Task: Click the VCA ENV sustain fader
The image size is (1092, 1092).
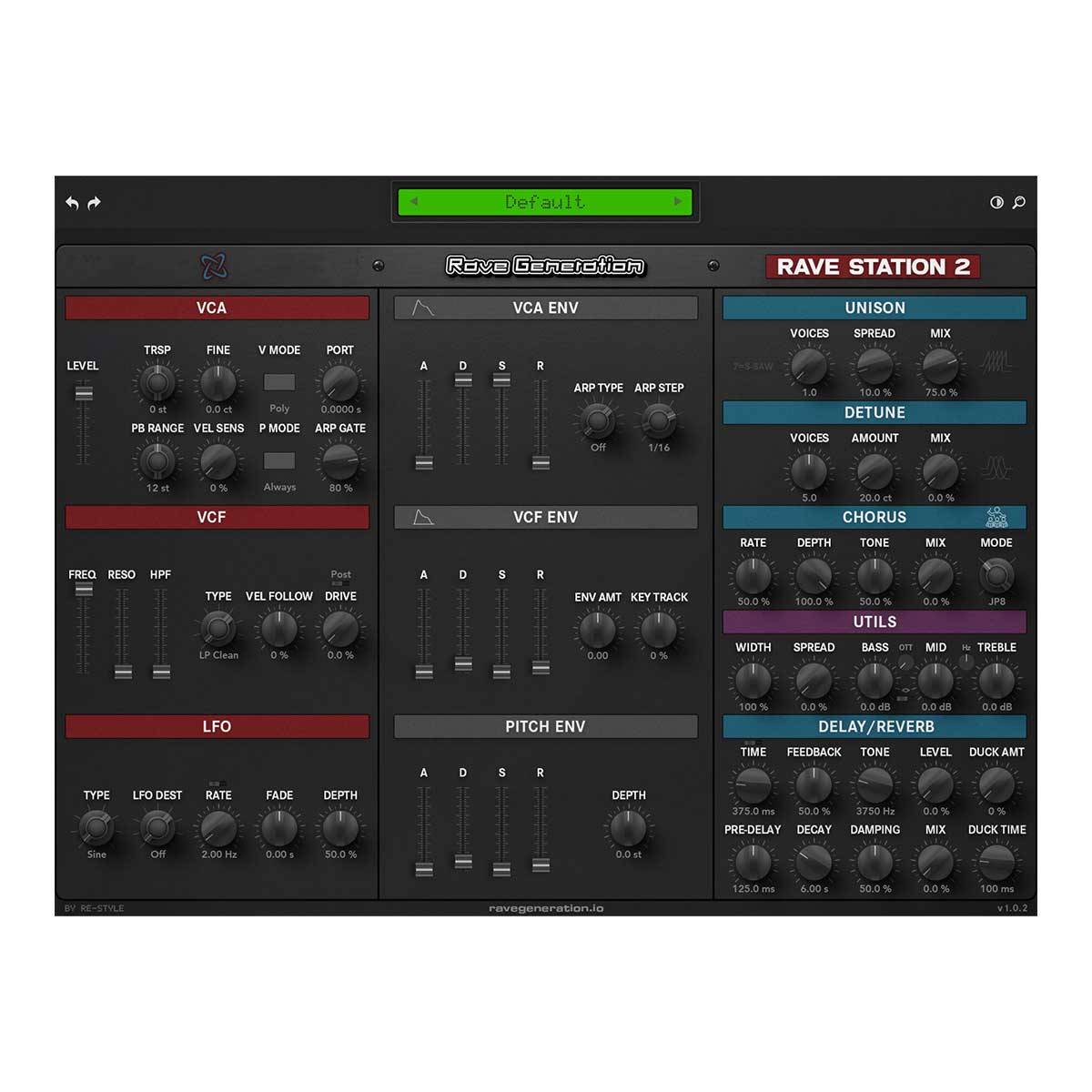Action: click(x=501, y=380)
